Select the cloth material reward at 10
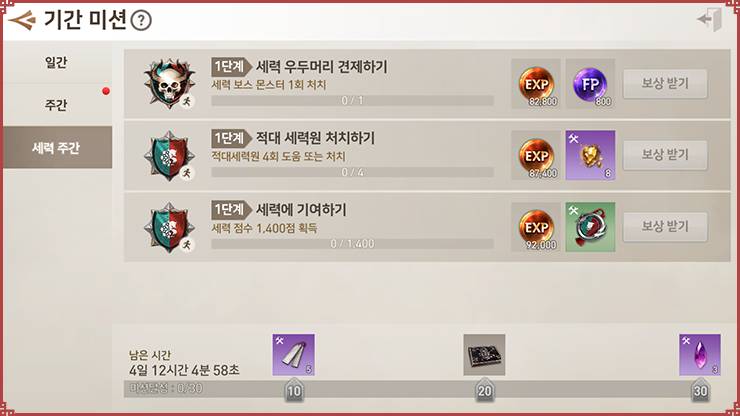This screenshot has height=416, width=740. tap(294, 355)
